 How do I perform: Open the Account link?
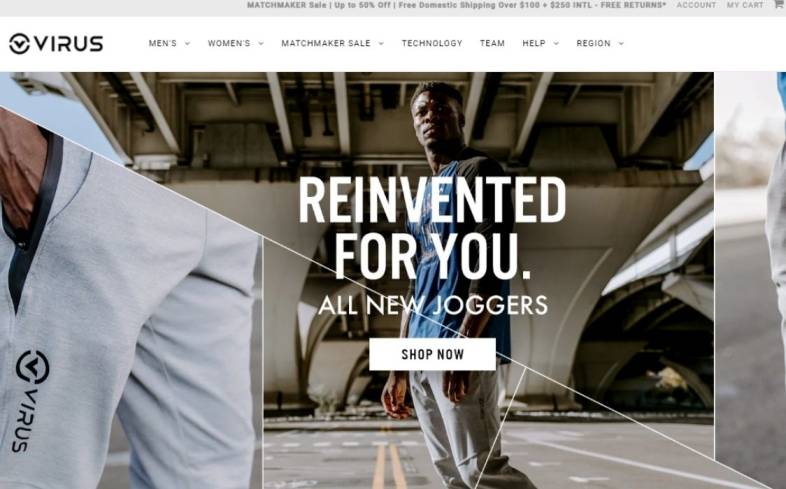point(696,5)
